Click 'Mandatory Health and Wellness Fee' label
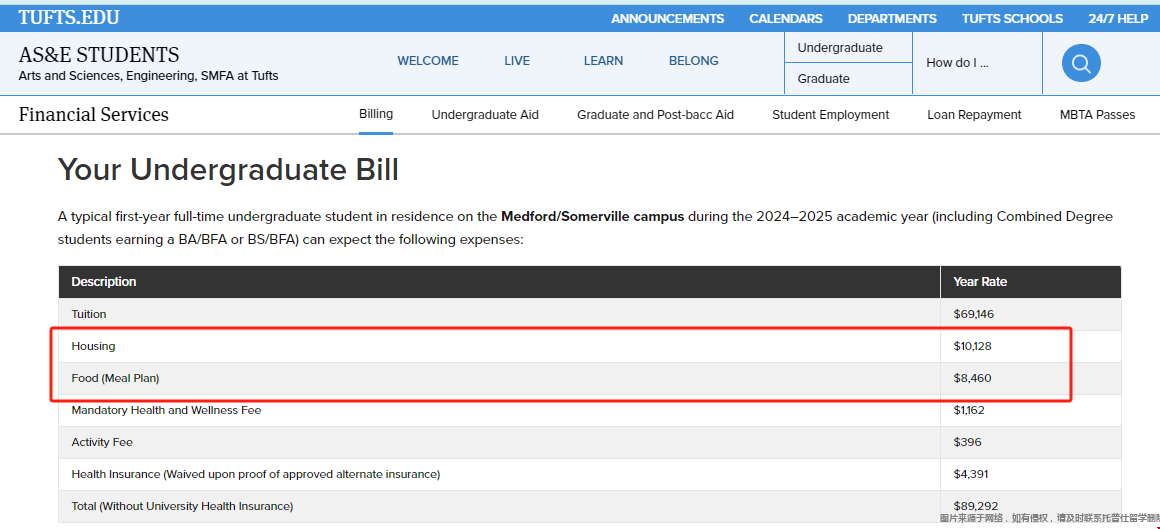Viewport: 1160px width, 529px height. [x=166, y=410]
